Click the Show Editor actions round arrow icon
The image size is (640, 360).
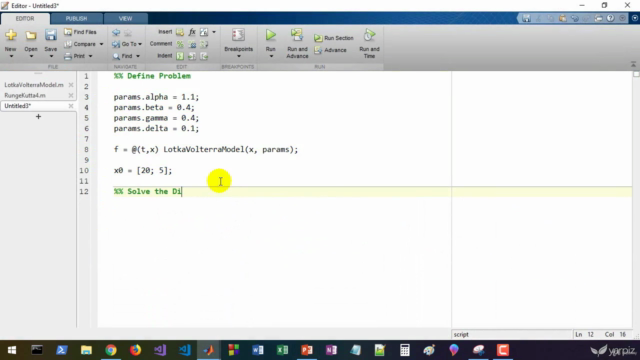point(635,18)
